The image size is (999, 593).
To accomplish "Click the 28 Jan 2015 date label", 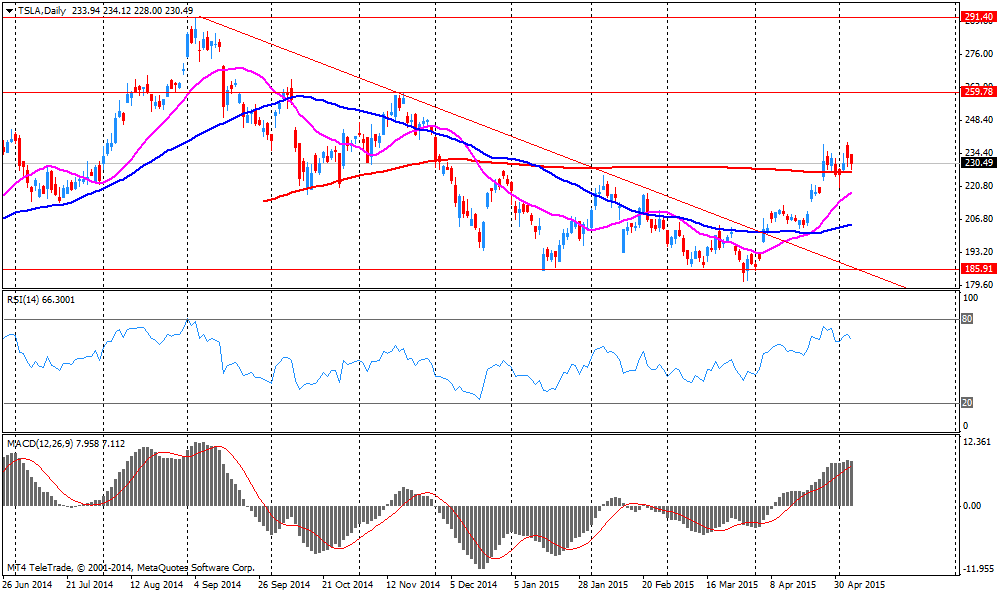I will coord(603,584).
